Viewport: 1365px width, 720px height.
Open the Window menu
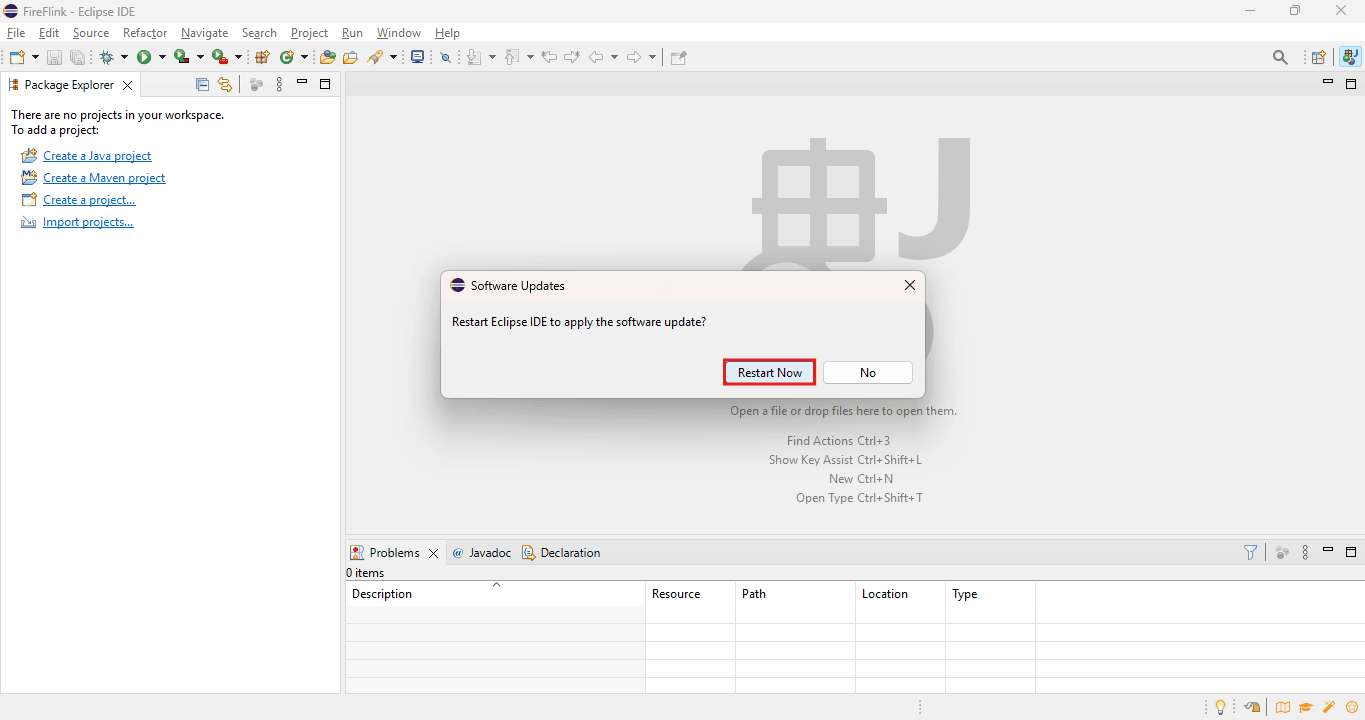[399, 33]
